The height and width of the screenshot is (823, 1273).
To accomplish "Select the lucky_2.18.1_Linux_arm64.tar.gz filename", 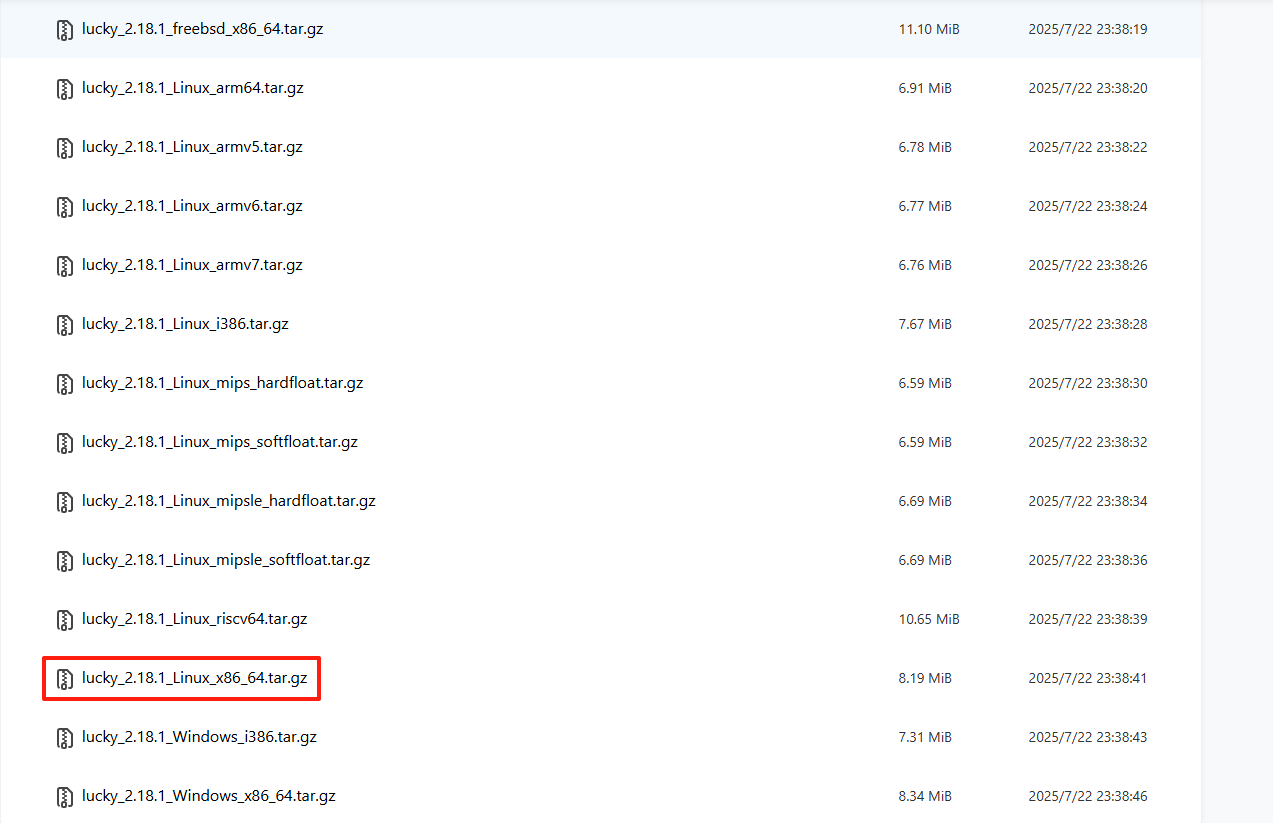I will 192,88.
